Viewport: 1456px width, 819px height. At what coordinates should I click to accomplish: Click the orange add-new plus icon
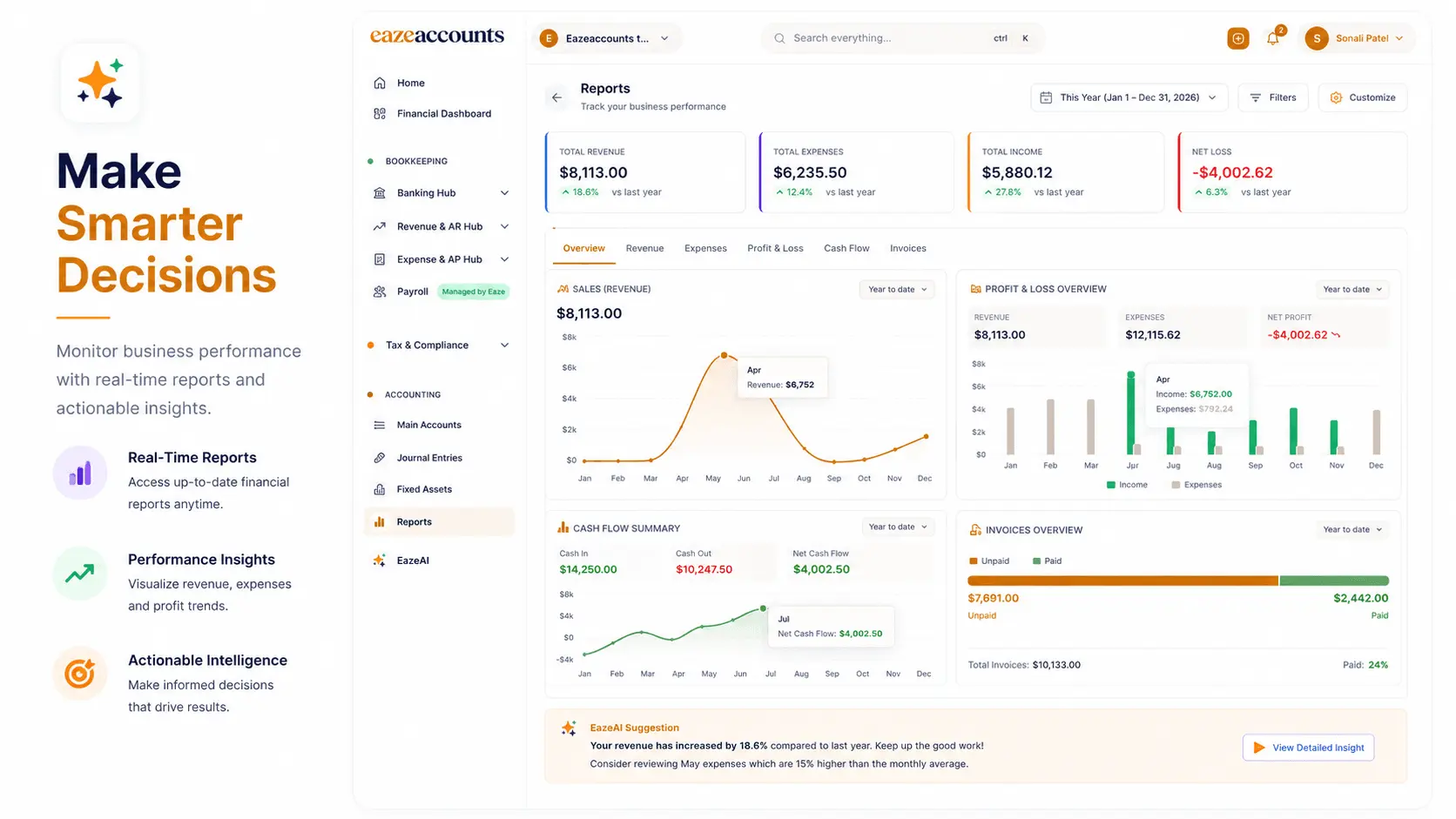[1237, 38]
